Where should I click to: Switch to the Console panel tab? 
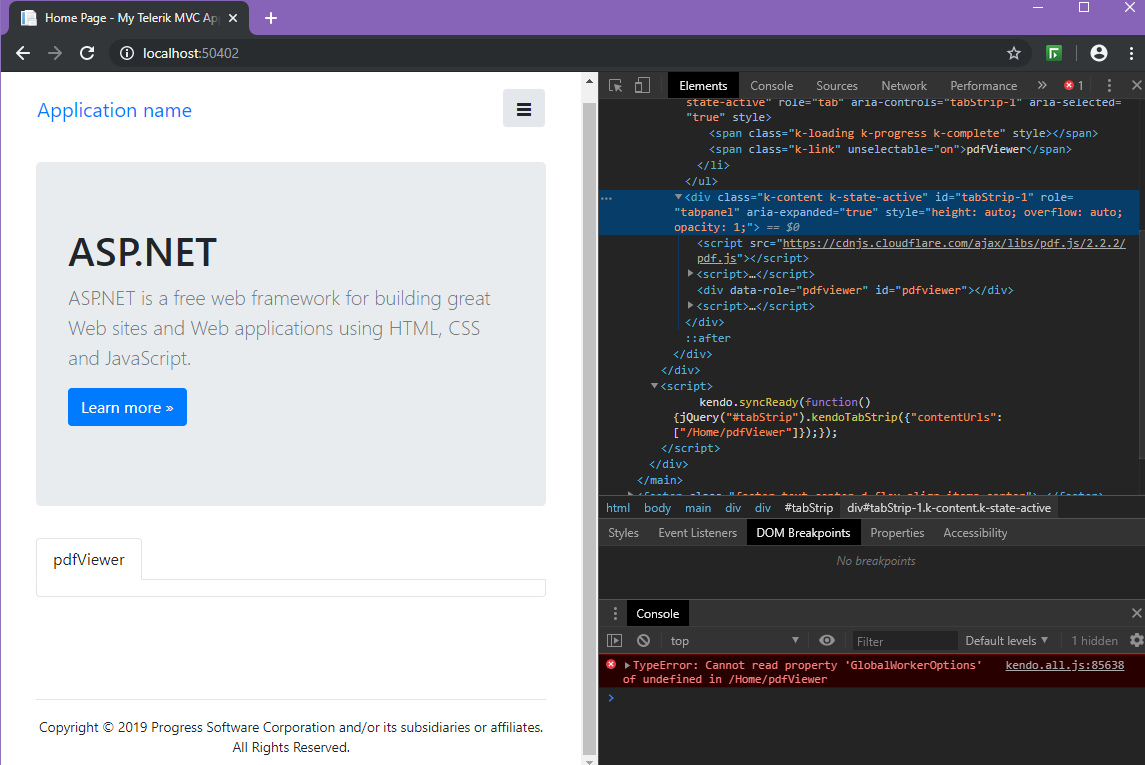(771, 85)
